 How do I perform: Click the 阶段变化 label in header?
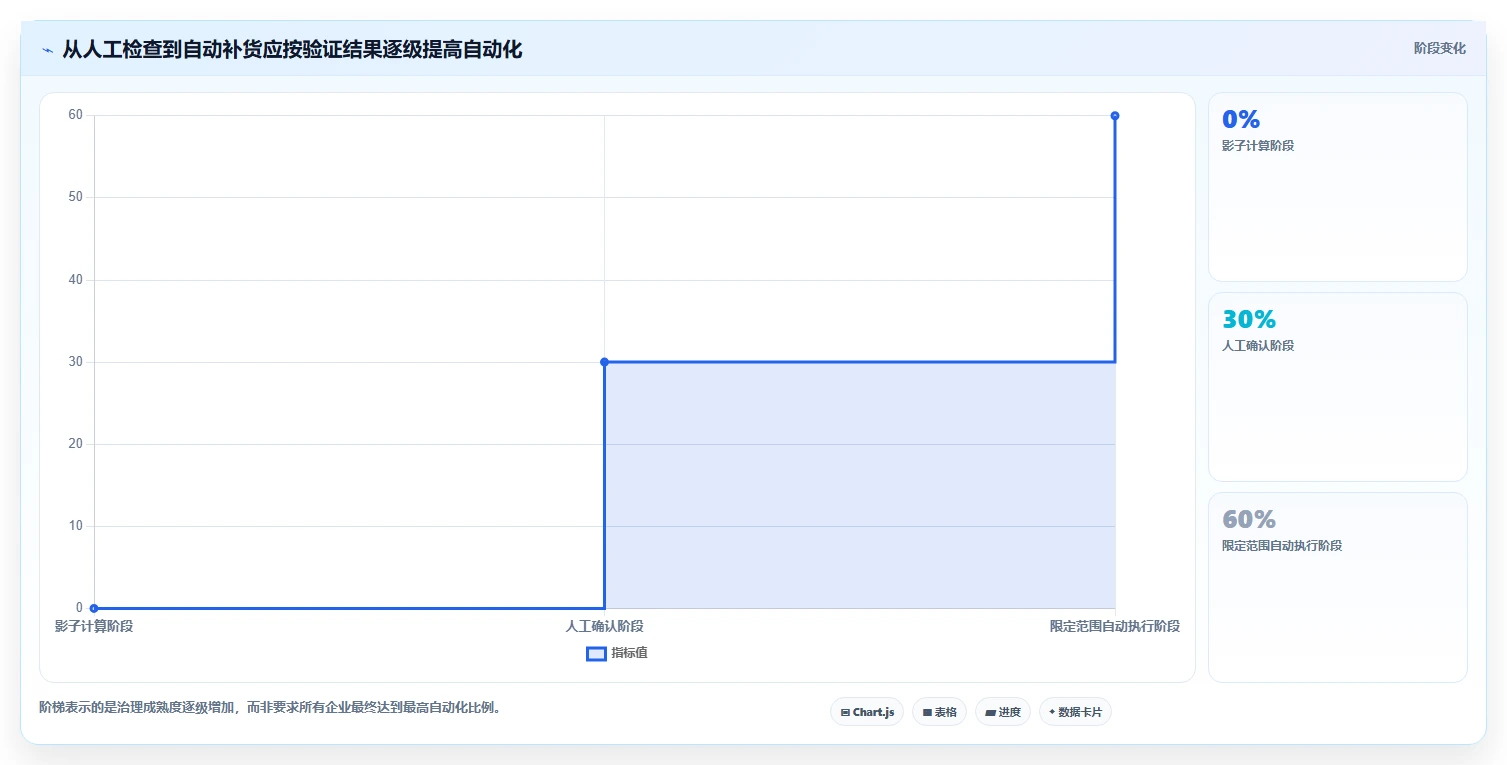(1440, 48)
